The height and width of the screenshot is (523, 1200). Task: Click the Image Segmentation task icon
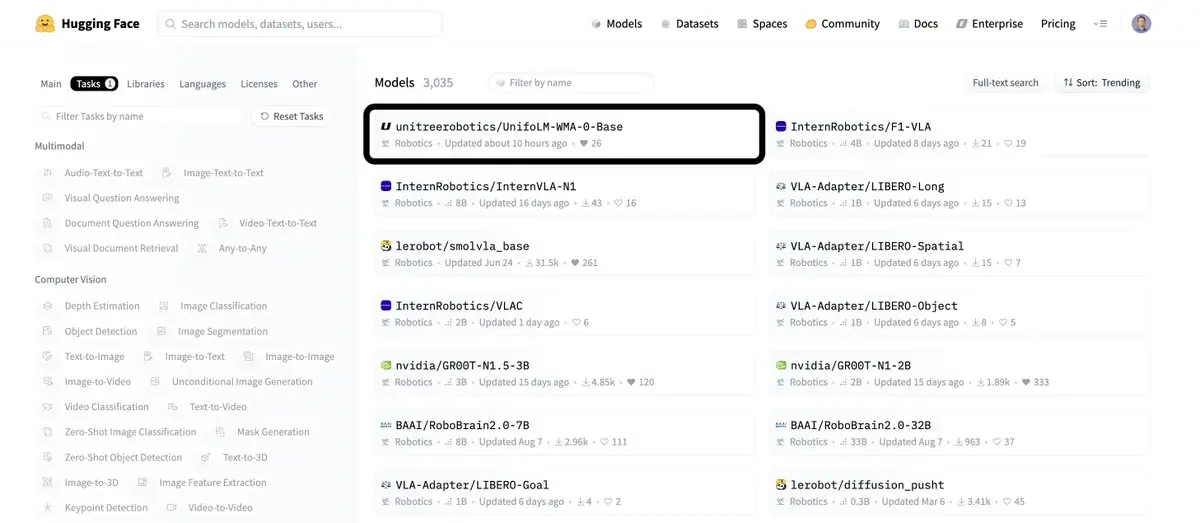161,331
